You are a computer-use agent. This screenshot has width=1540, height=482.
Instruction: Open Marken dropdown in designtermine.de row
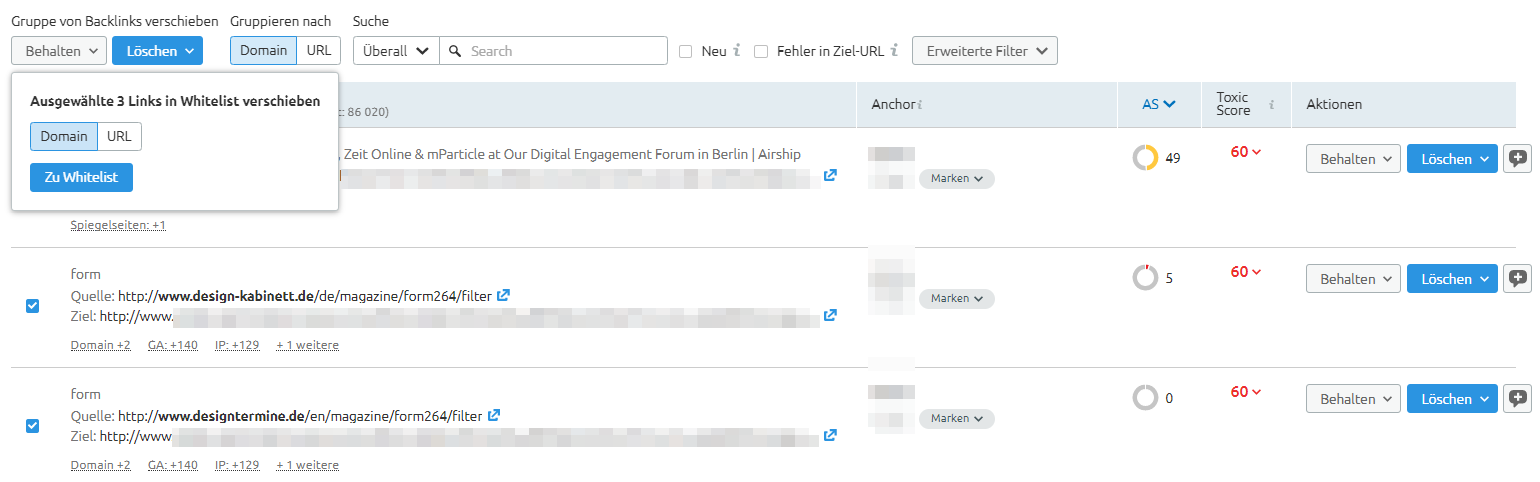coord(957,418)
